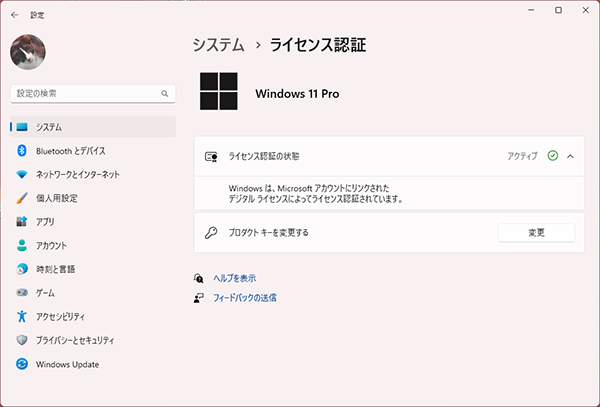Collapse the ライセンス認証の状態 section chevron
Screen dimensions: 600x407
tap(571, 156)
